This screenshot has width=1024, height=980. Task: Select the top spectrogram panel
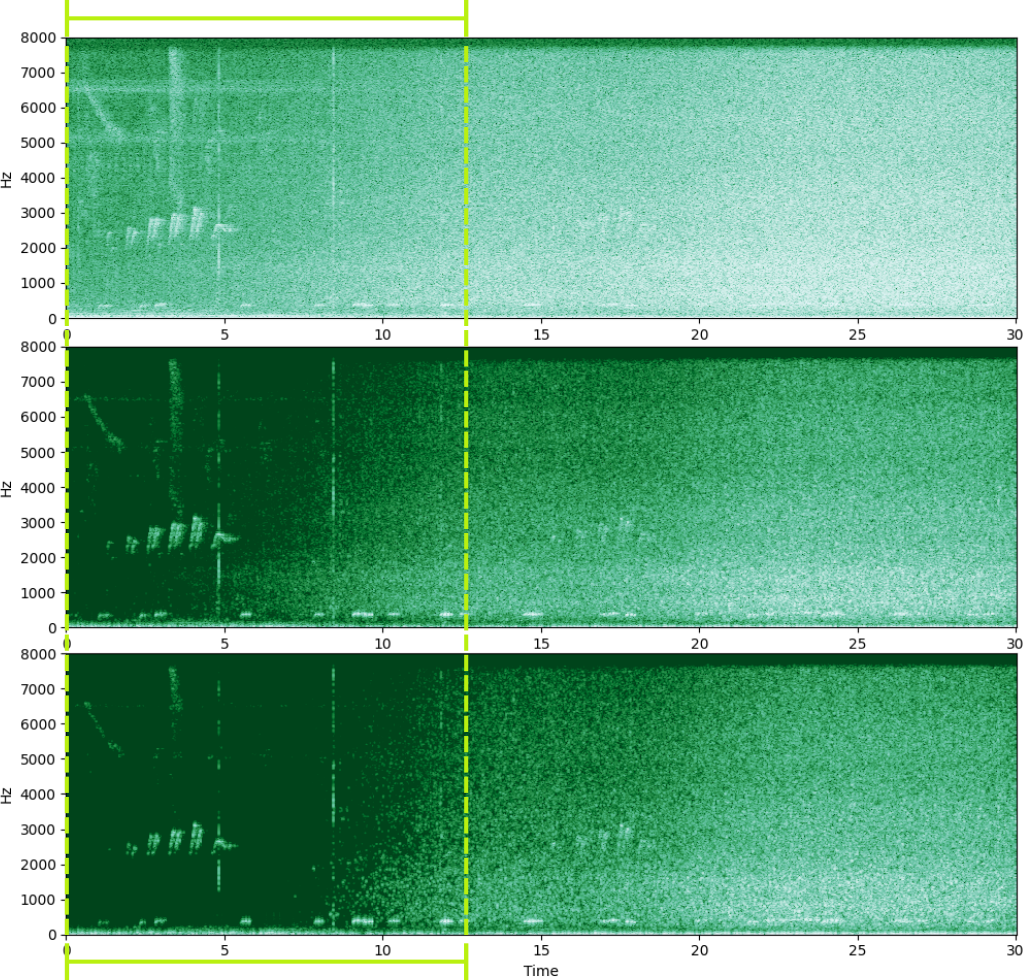541,178
